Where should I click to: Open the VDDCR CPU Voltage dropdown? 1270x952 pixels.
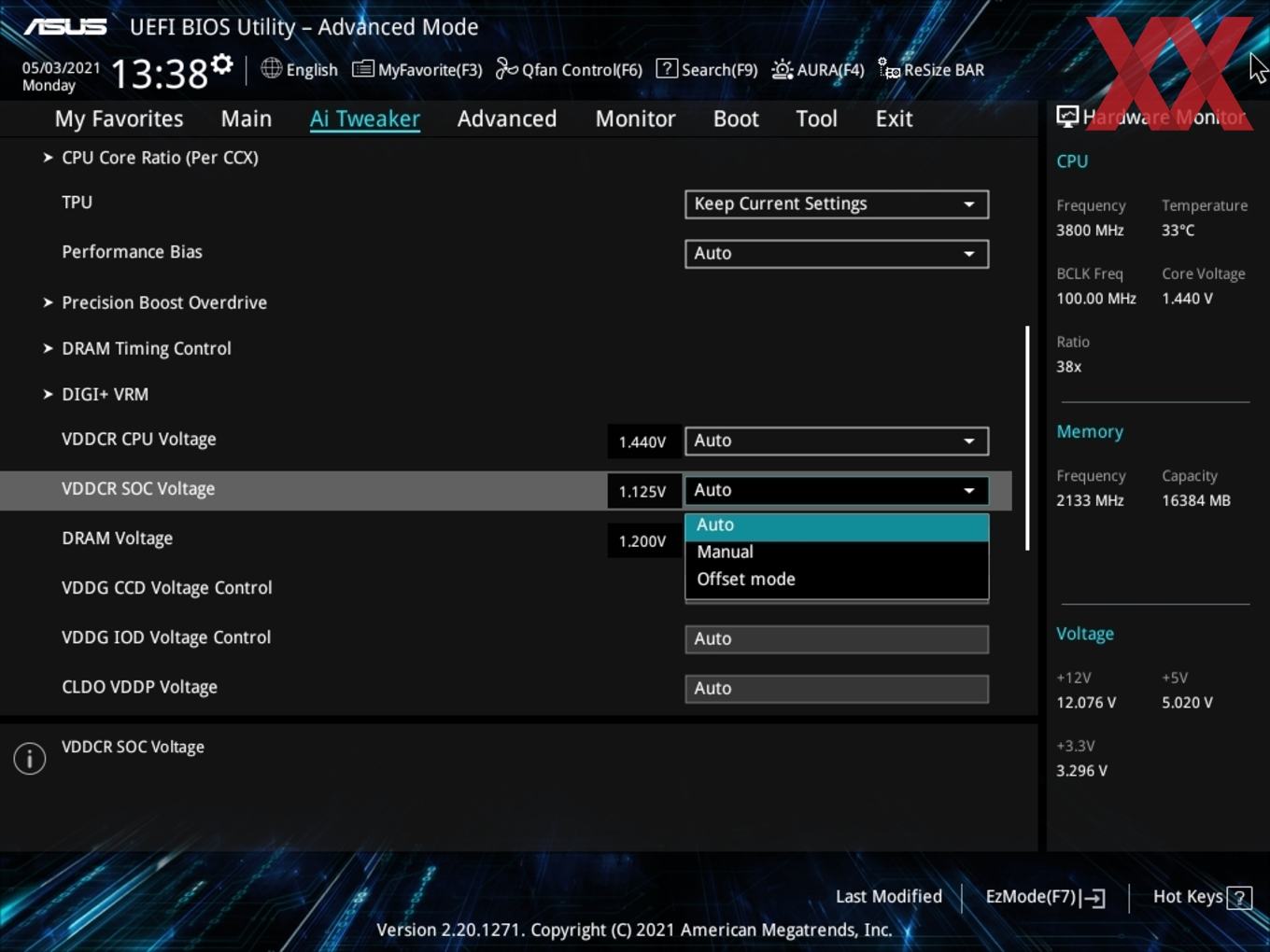tap(837, 441)
